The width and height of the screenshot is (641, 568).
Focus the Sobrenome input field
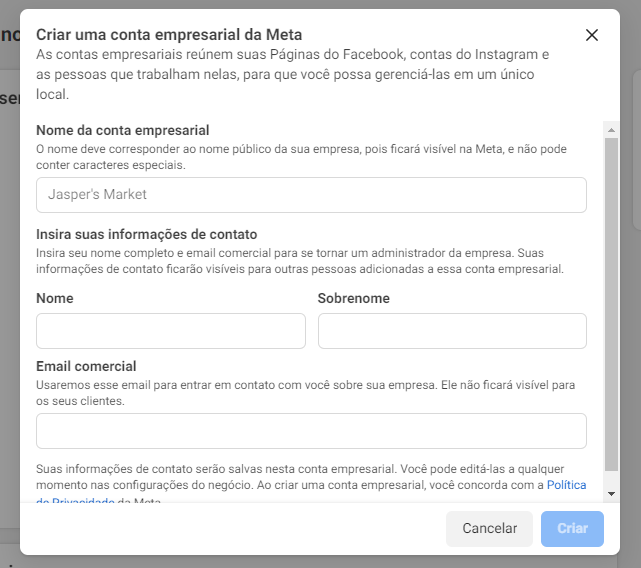(x=452, y=331)
